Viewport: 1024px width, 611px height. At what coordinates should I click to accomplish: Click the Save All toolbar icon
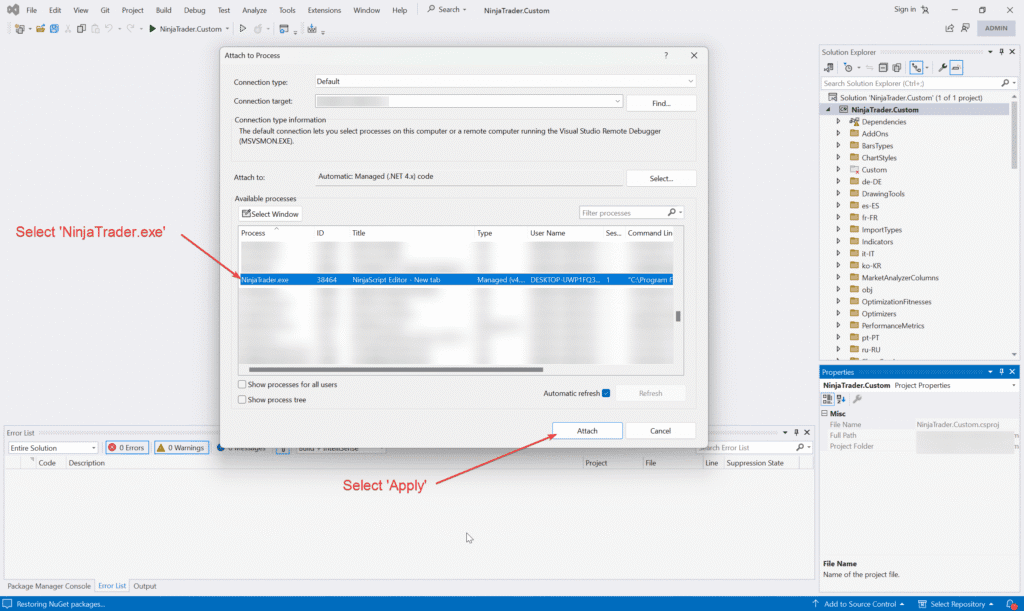click(x=54, y=29)
